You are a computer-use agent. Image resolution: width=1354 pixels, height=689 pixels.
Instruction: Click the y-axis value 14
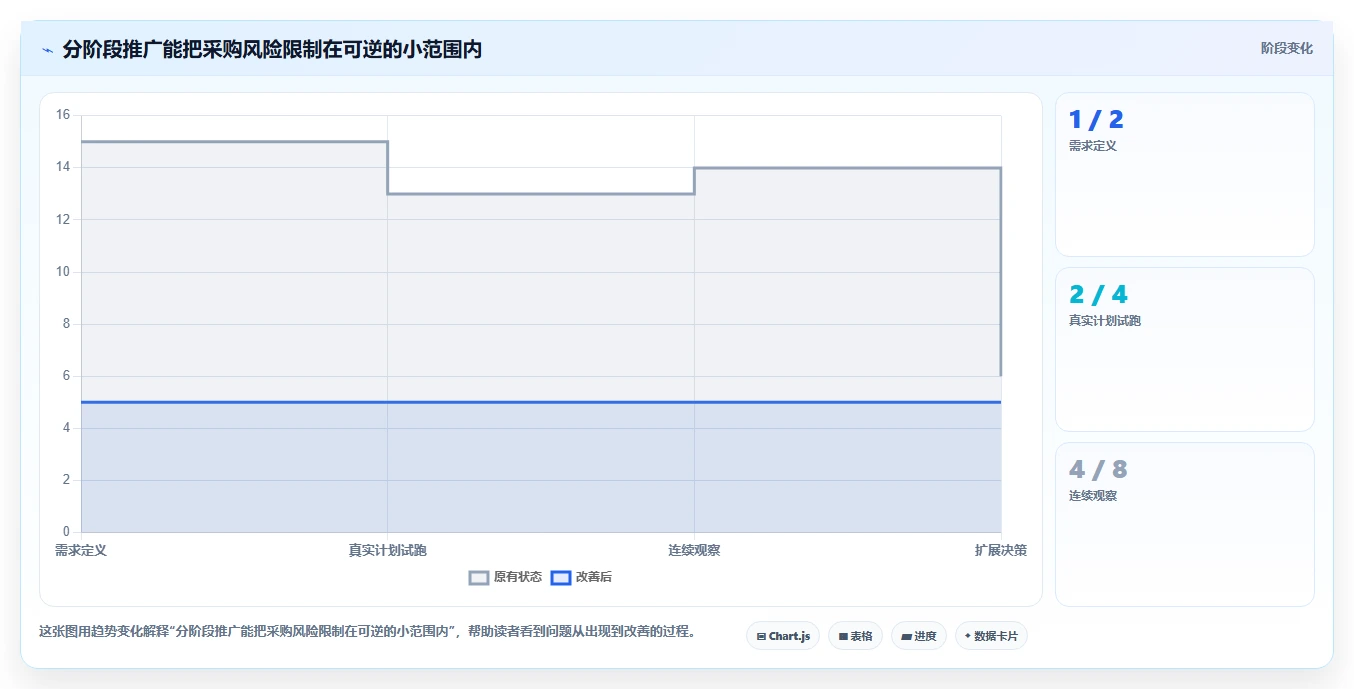coord(63,167)
